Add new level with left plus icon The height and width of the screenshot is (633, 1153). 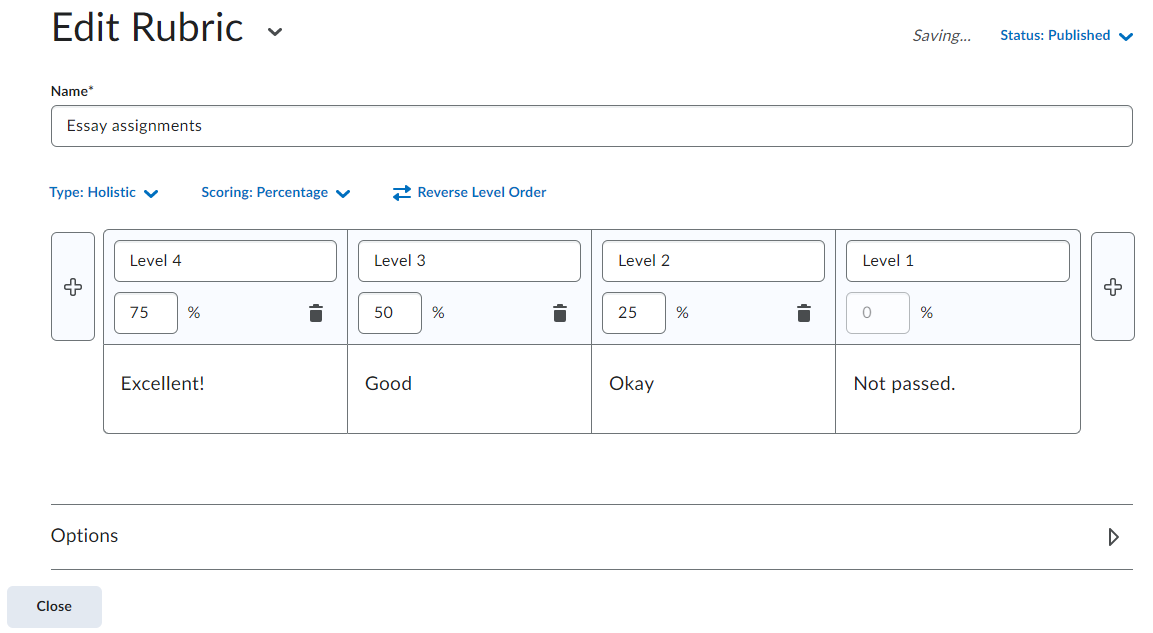click(73, 287)
